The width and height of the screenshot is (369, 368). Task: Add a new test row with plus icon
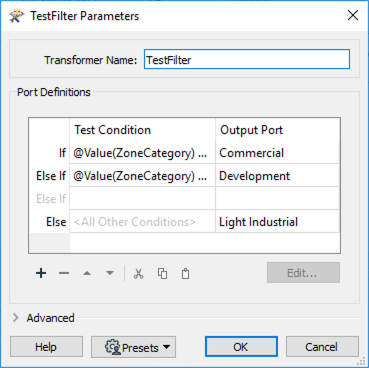point(41,273)
